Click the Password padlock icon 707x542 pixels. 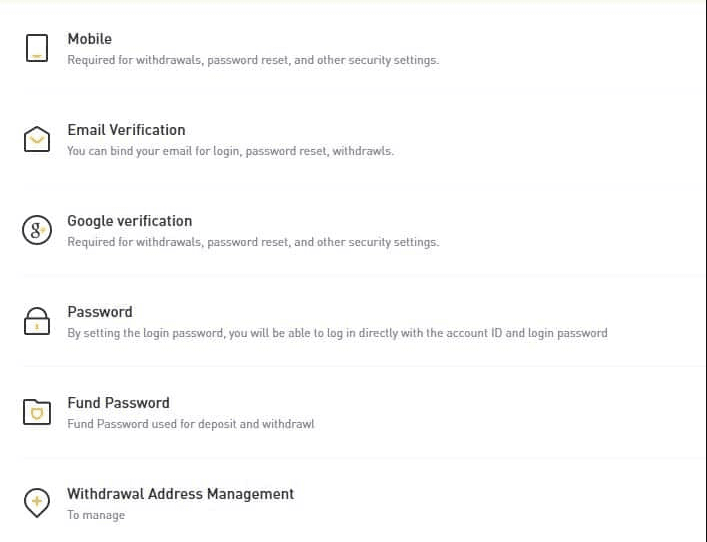click(36, 322)
